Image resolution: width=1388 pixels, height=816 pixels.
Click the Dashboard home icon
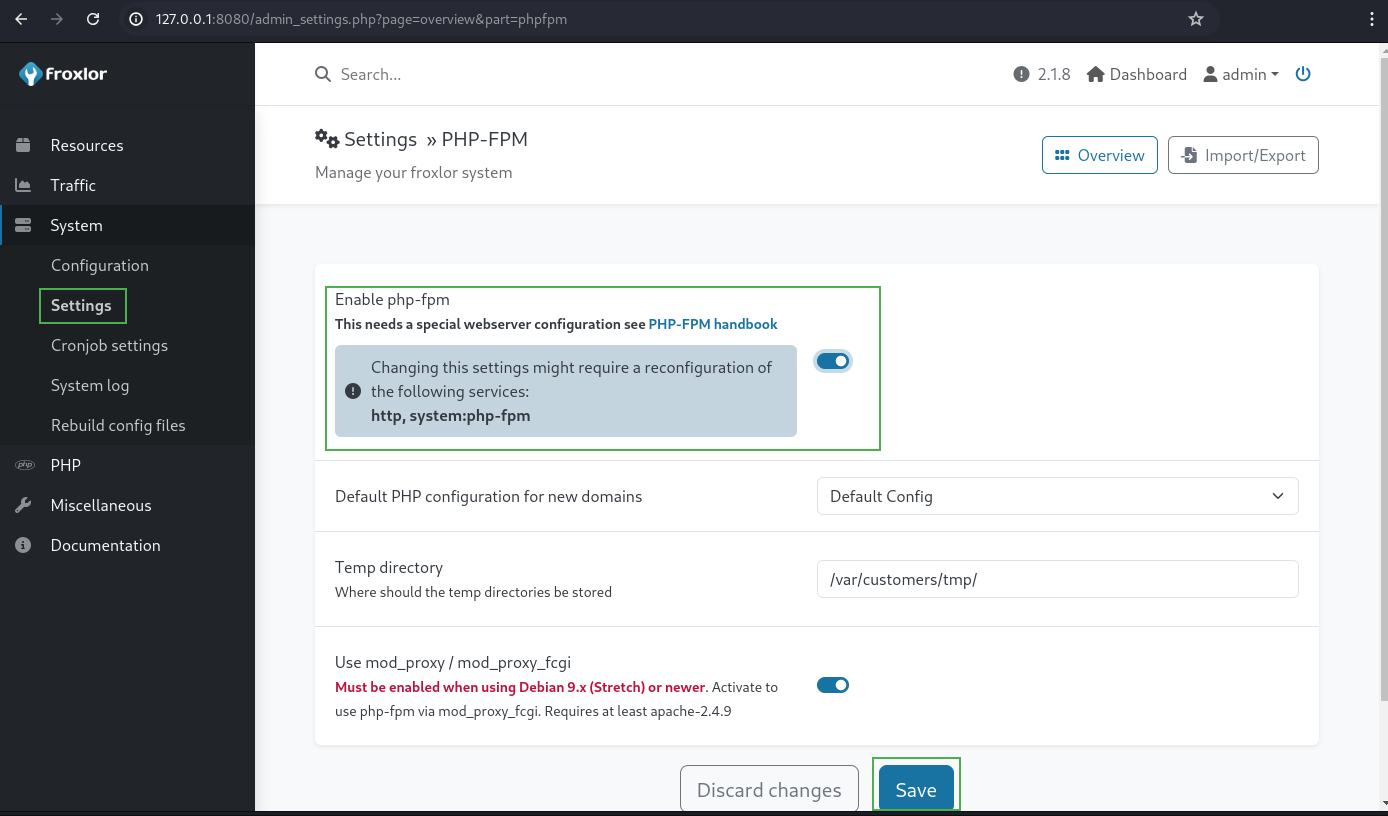(1095, 74)
